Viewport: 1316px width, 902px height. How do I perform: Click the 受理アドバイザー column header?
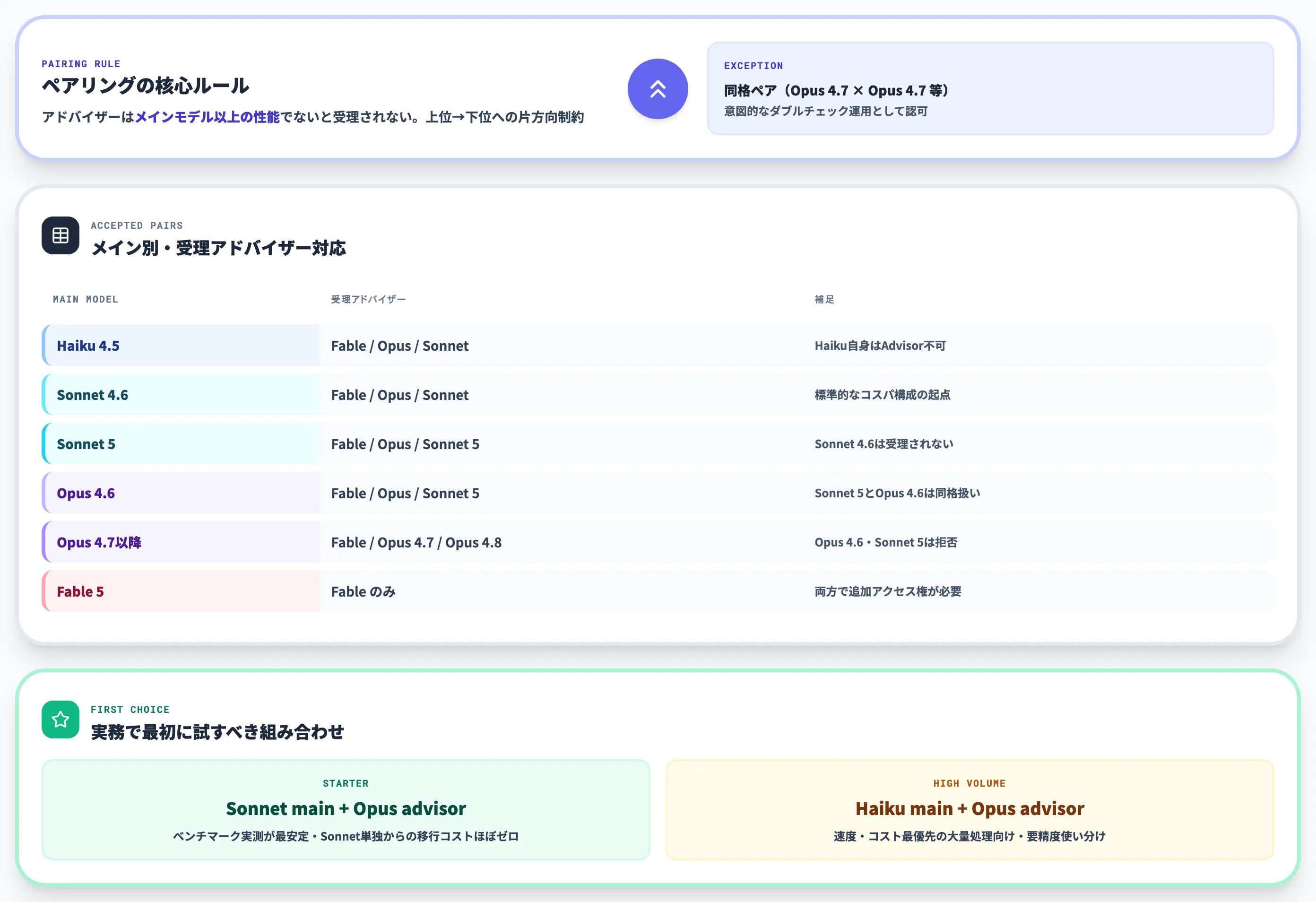[x=368, y=299]
